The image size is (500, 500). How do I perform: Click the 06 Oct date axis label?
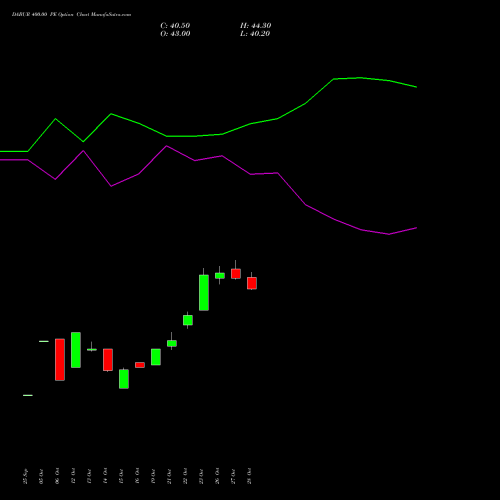57,476
